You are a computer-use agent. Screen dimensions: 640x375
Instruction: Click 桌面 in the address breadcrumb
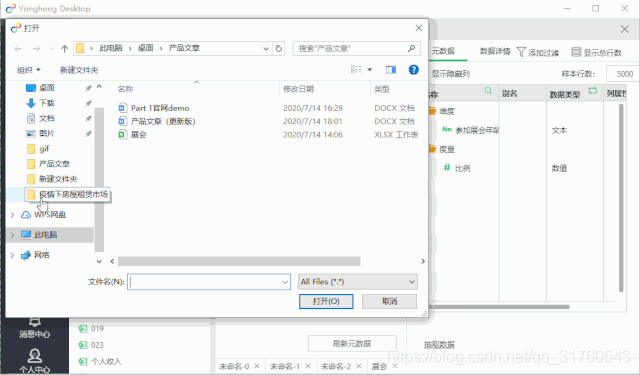tap(145, 48)
